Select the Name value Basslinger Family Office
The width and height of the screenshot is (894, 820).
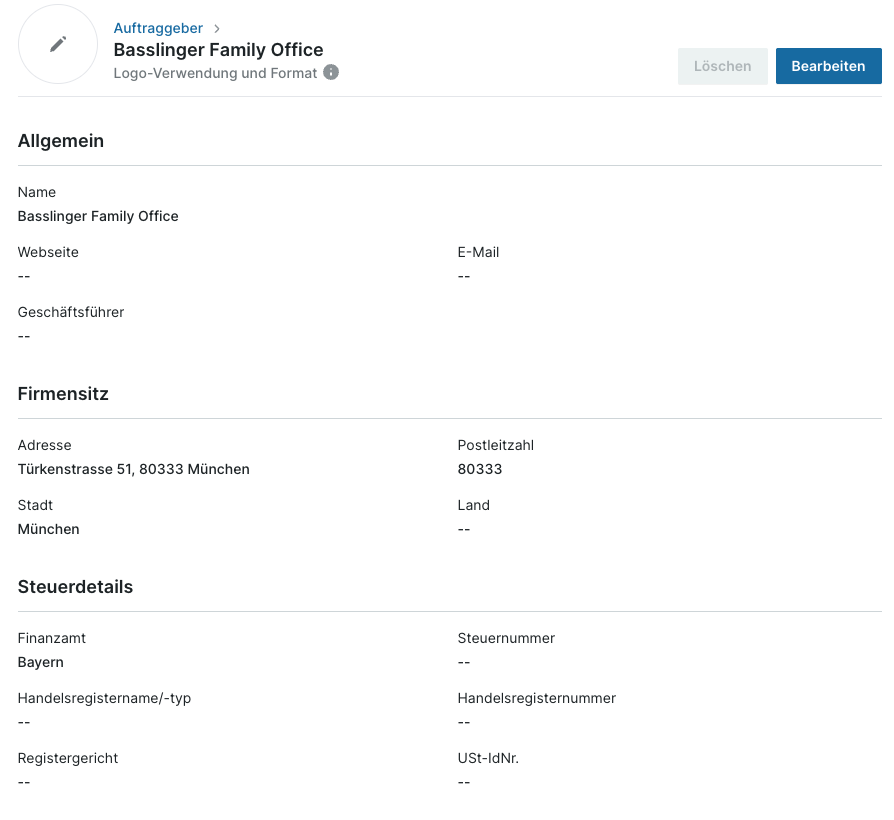tap(98, 216)
